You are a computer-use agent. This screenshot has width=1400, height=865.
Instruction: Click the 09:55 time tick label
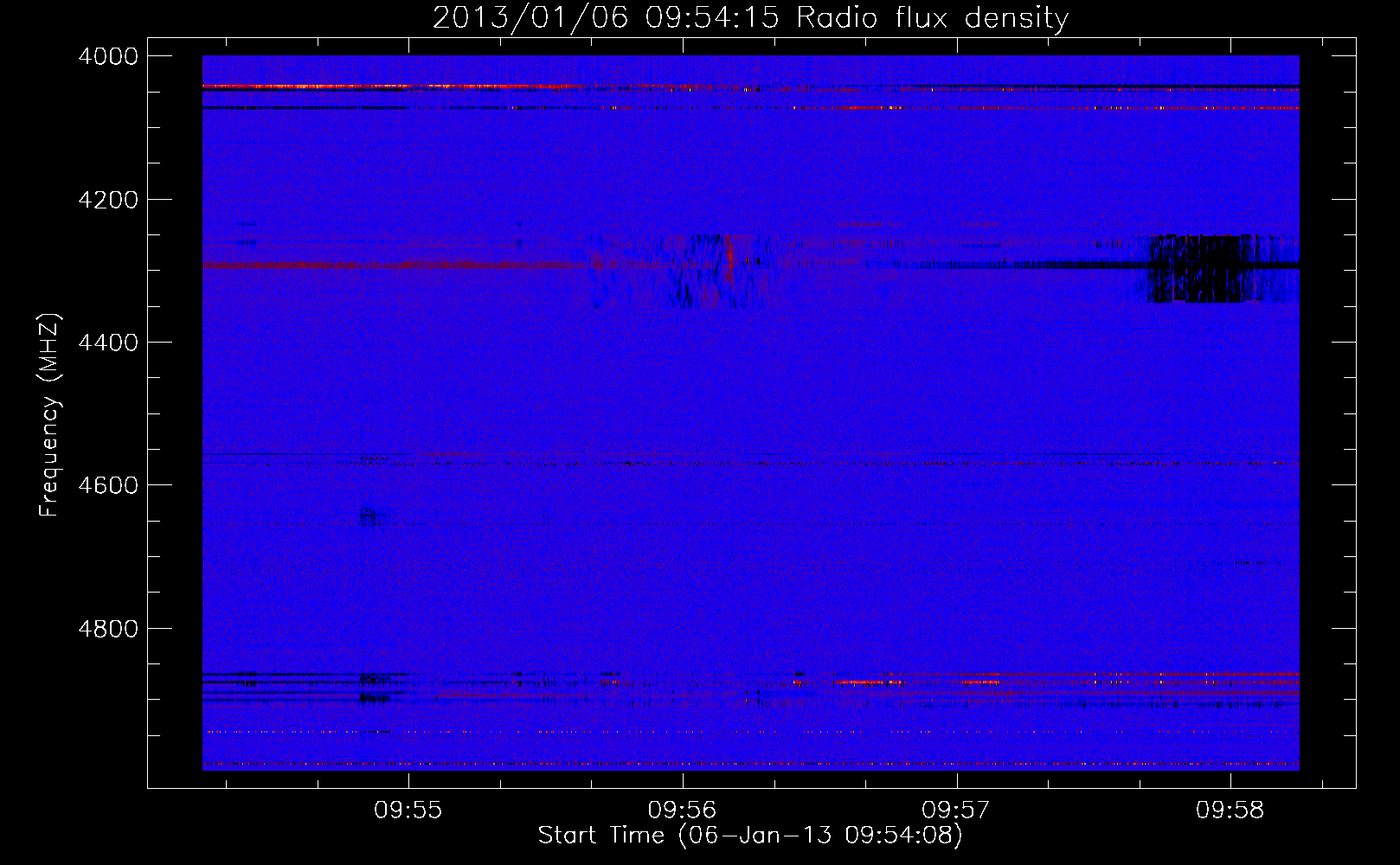click(x=408, y=811)
